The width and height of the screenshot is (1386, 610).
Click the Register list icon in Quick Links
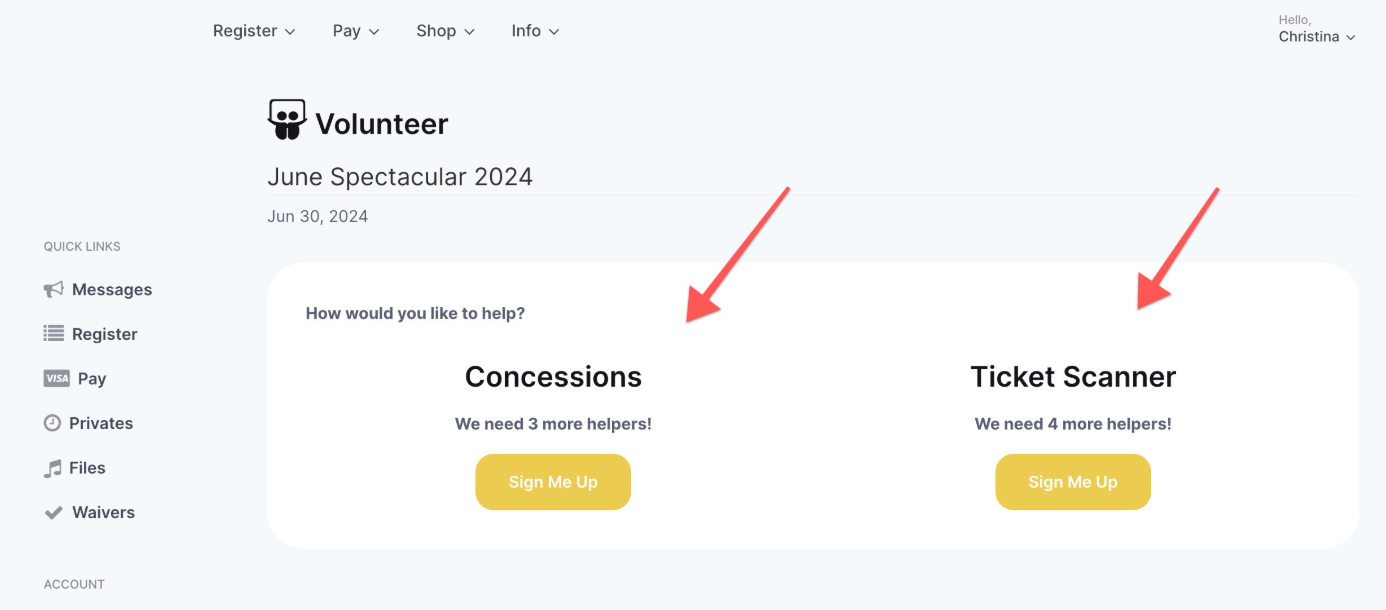point(53,334)
